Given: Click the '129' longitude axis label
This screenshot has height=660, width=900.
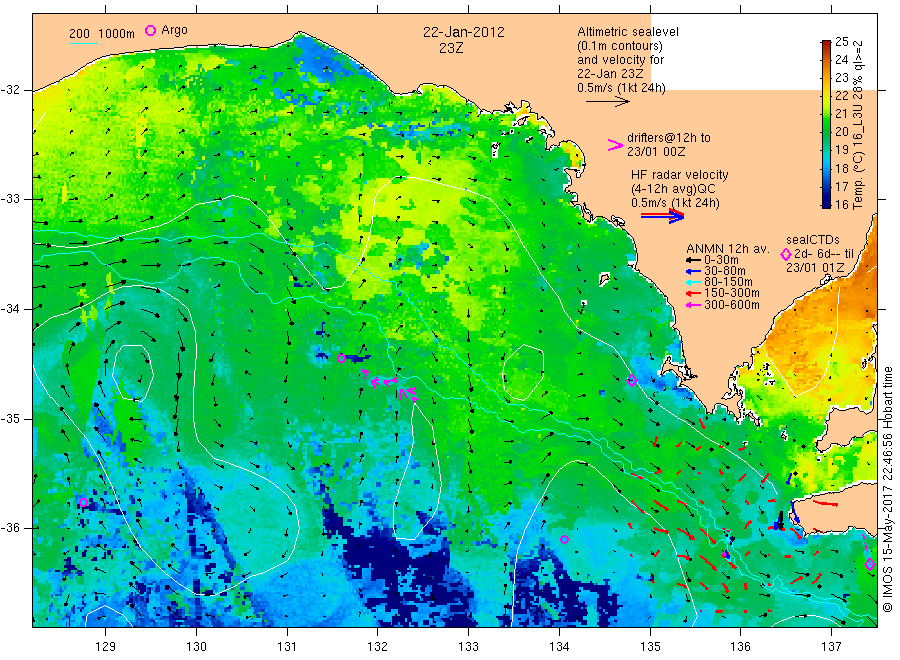Looking at the screenshot, I should [x=106, y=647].
